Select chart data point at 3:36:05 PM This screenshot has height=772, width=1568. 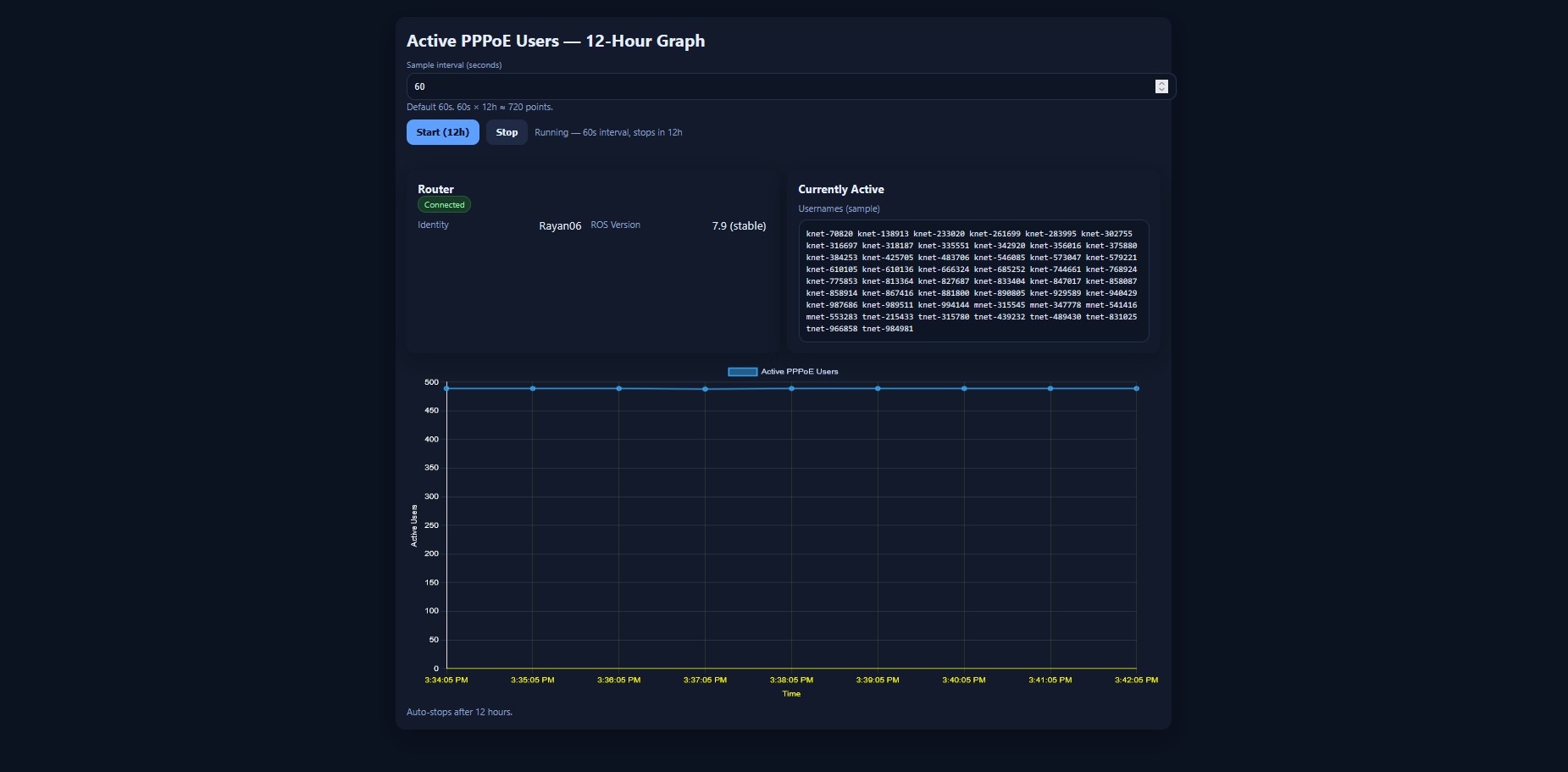coord(619,389)
